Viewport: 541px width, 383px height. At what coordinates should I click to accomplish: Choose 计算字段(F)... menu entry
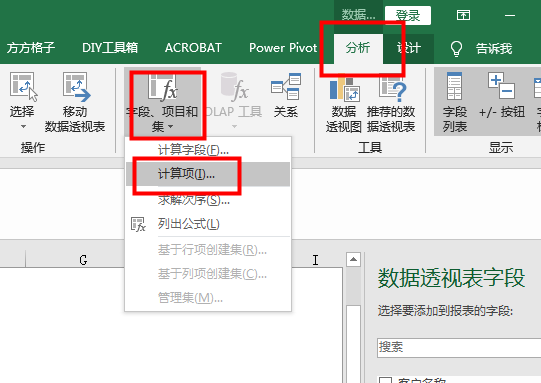point(208,150)
